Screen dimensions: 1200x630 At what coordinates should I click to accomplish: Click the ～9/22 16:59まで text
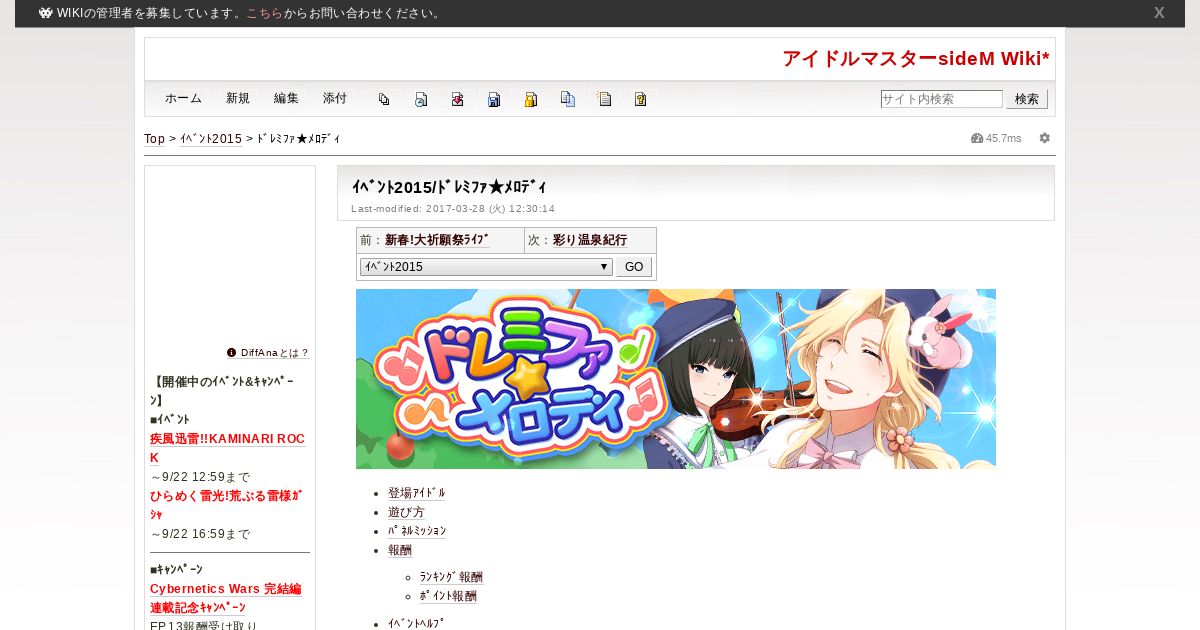tap(200, 534)
